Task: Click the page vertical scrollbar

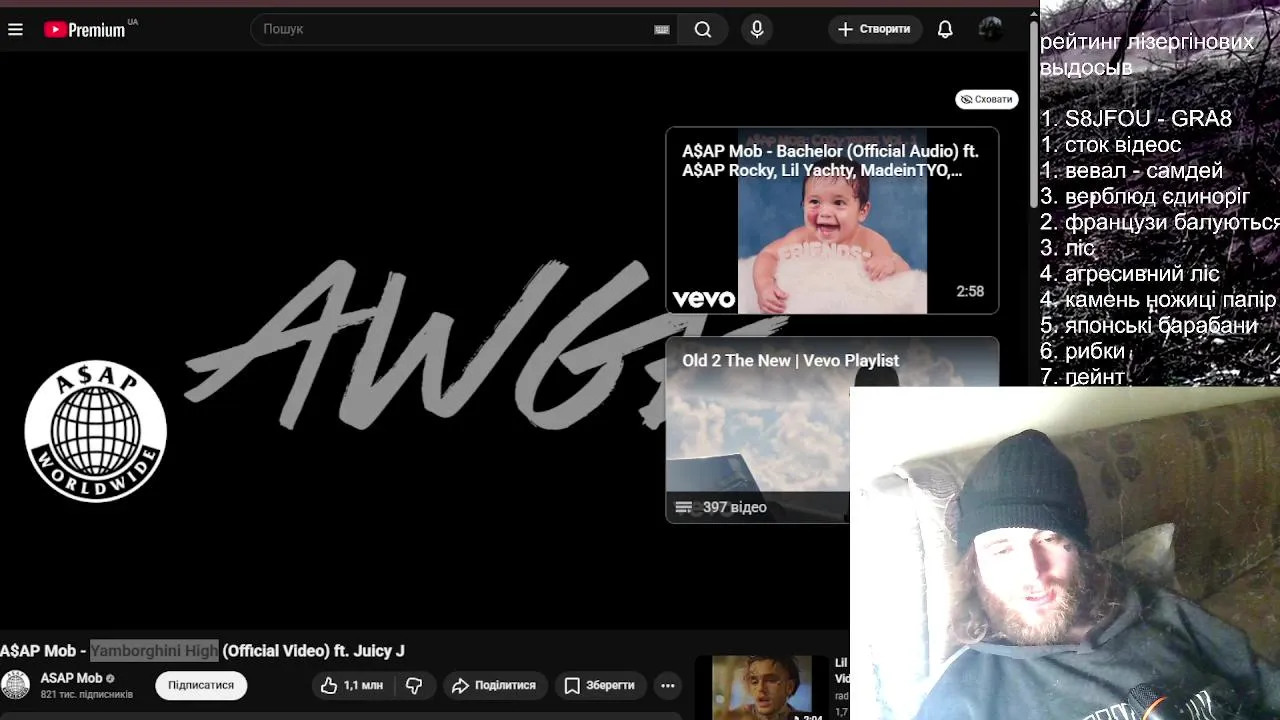Action: coord(1034,115)
